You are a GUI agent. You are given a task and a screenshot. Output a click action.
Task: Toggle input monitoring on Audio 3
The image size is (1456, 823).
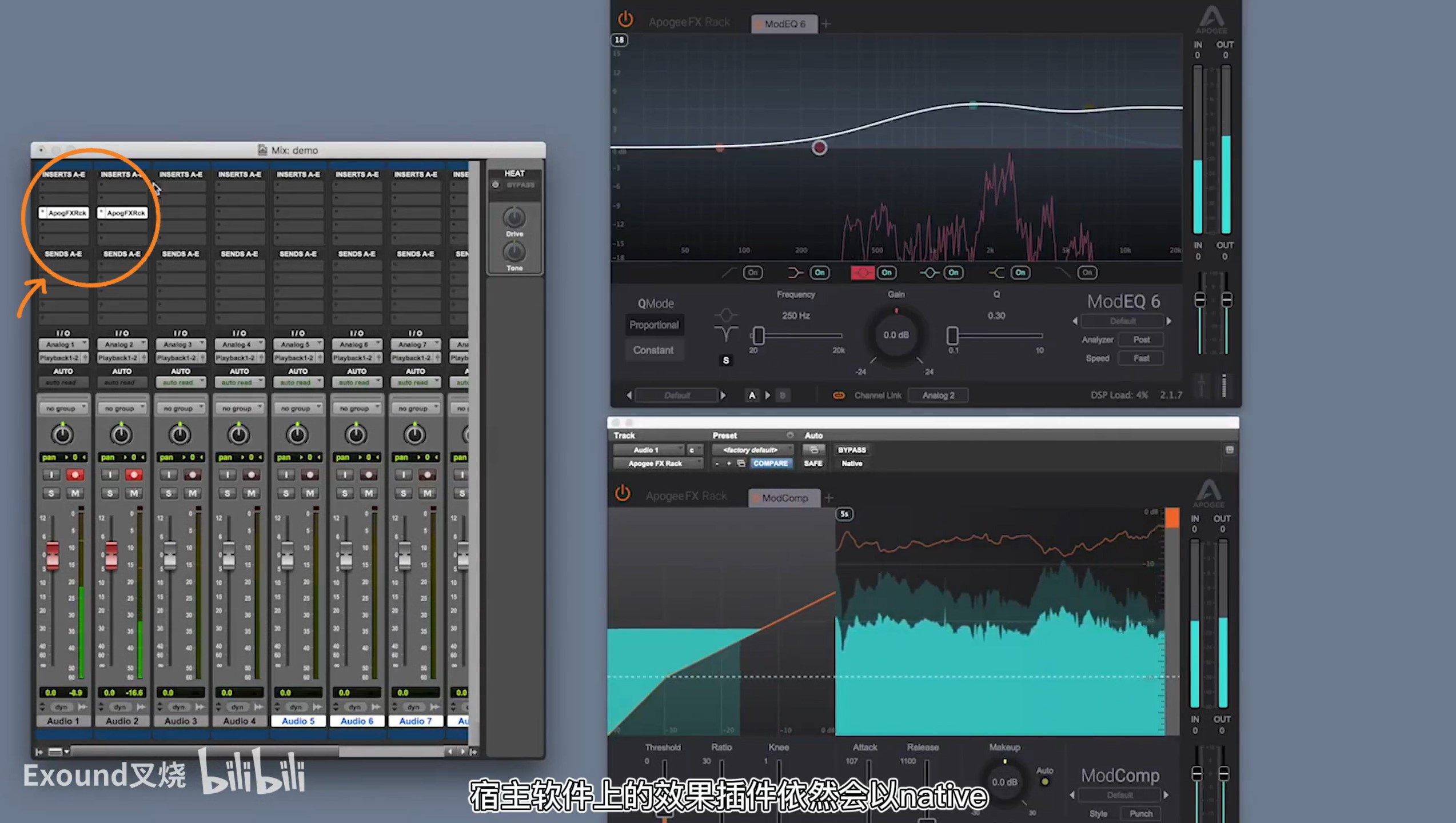pyautogui.click(x=169, y=474)
